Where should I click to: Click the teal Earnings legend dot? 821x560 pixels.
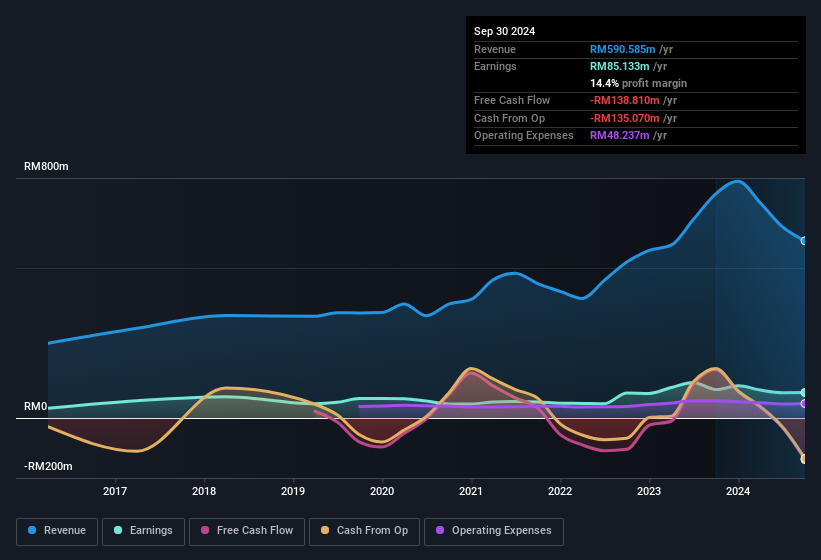click(x=118, y=530)
